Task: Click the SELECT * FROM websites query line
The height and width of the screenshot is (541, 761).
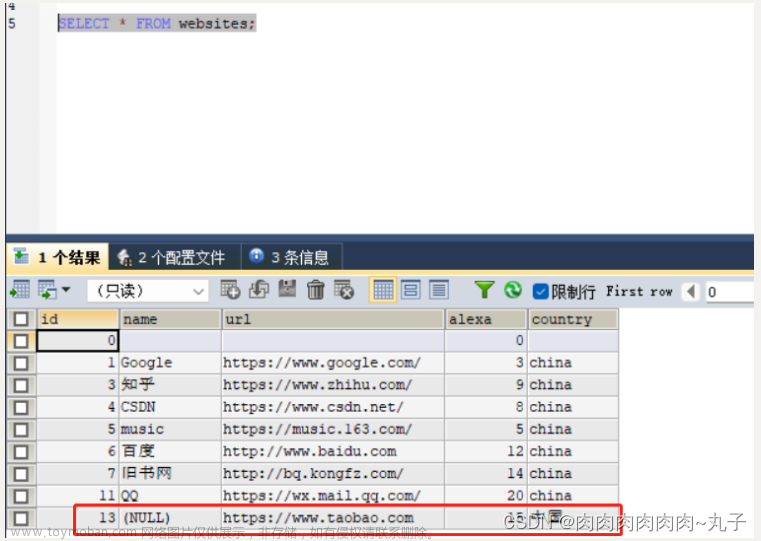Action: (x=157, y=23)
